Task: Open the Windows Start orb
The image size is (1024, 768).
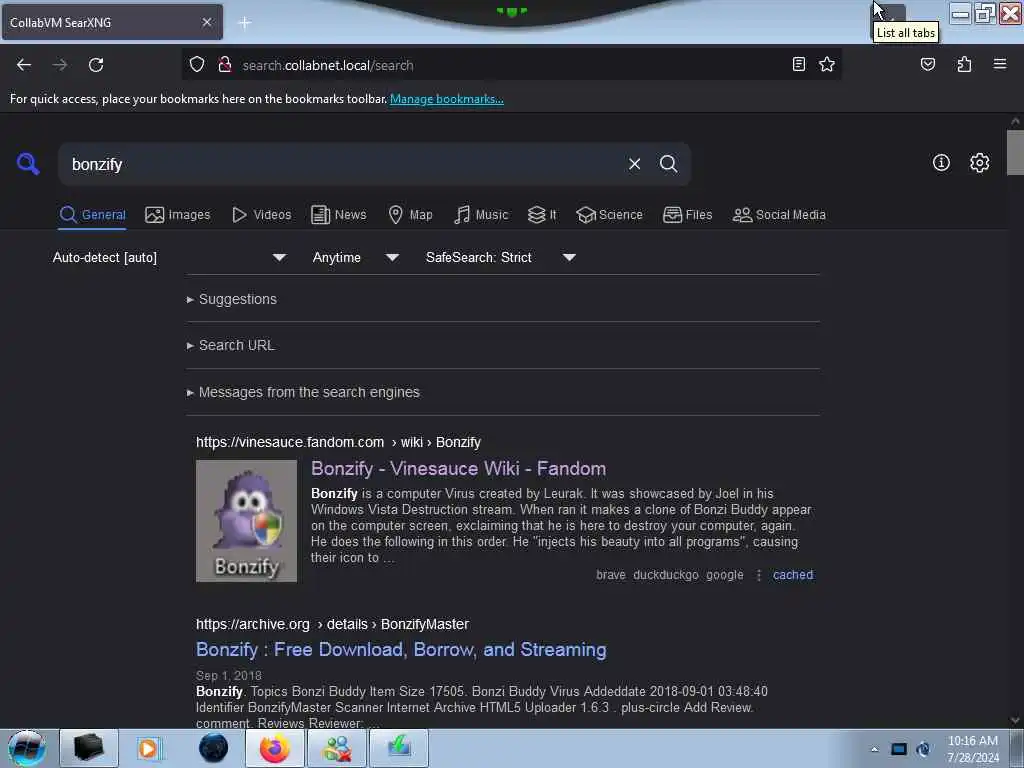Action: tap(27, 748)
